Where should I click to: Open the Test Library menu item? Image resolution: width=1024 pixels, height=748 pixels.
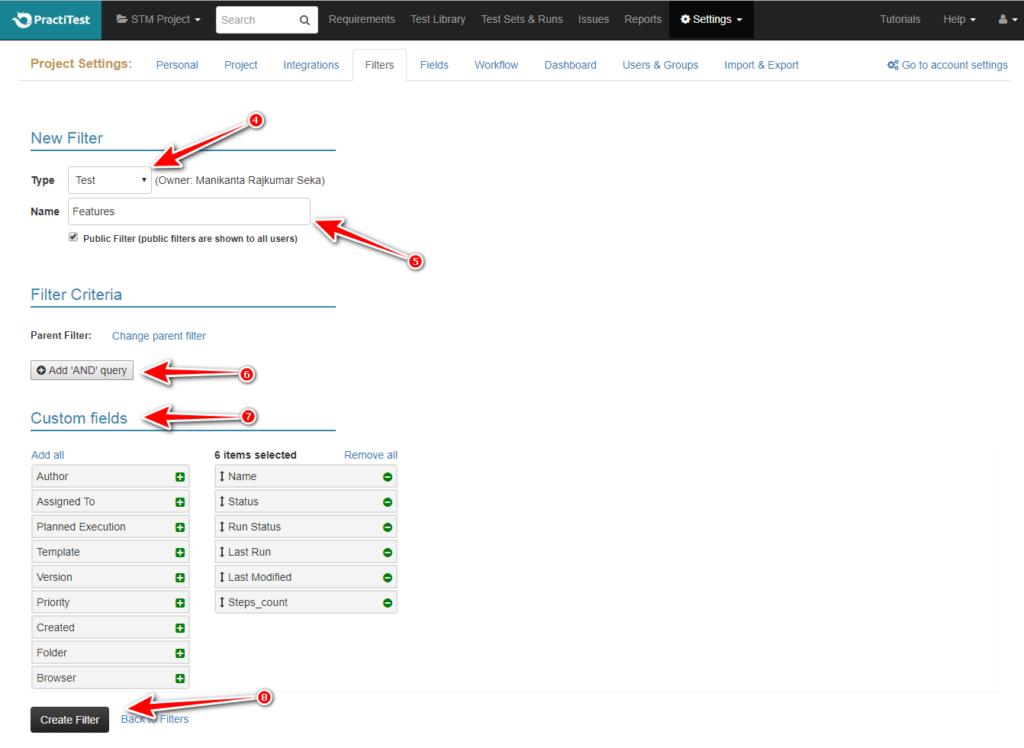(x=438, y=19)
